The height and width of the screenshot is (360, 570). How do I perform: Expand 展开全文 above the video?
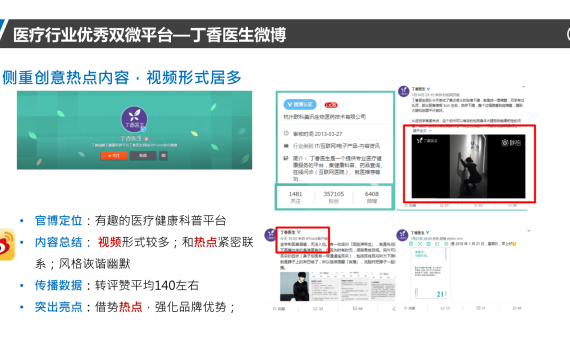coord(422,130)
